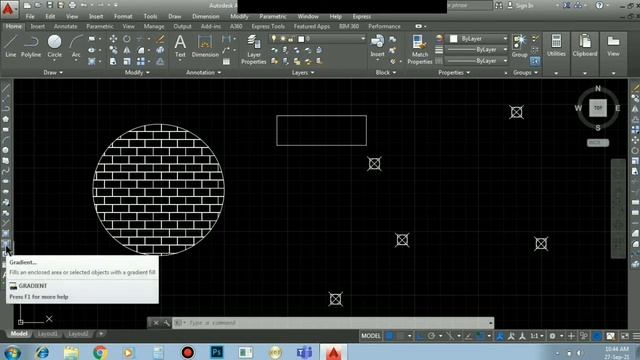Open the Layer Properties manager
This screenshot has width=640, height=360.
[253, 49]
